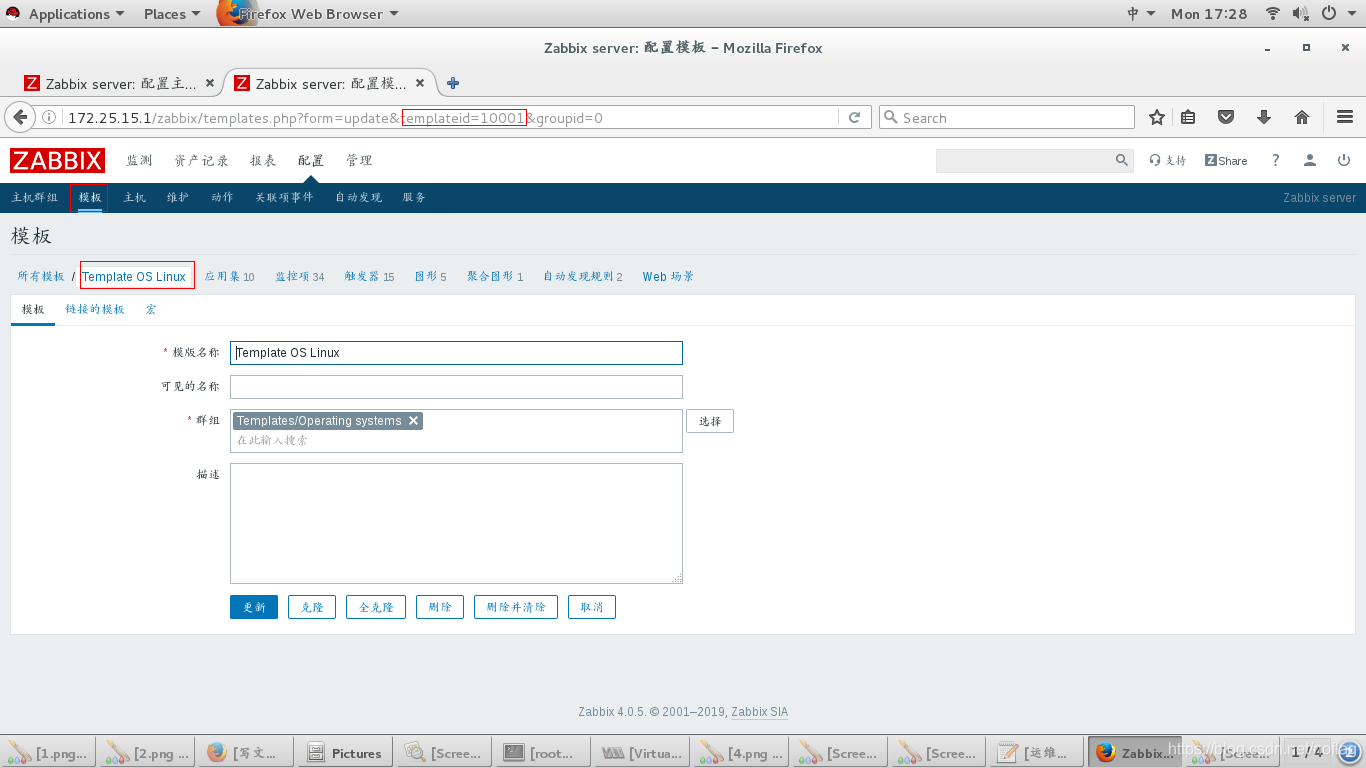Screen dimensions: 1366x768
Task: Switch to the 宏 macros tab
Action: pos(151,310)
